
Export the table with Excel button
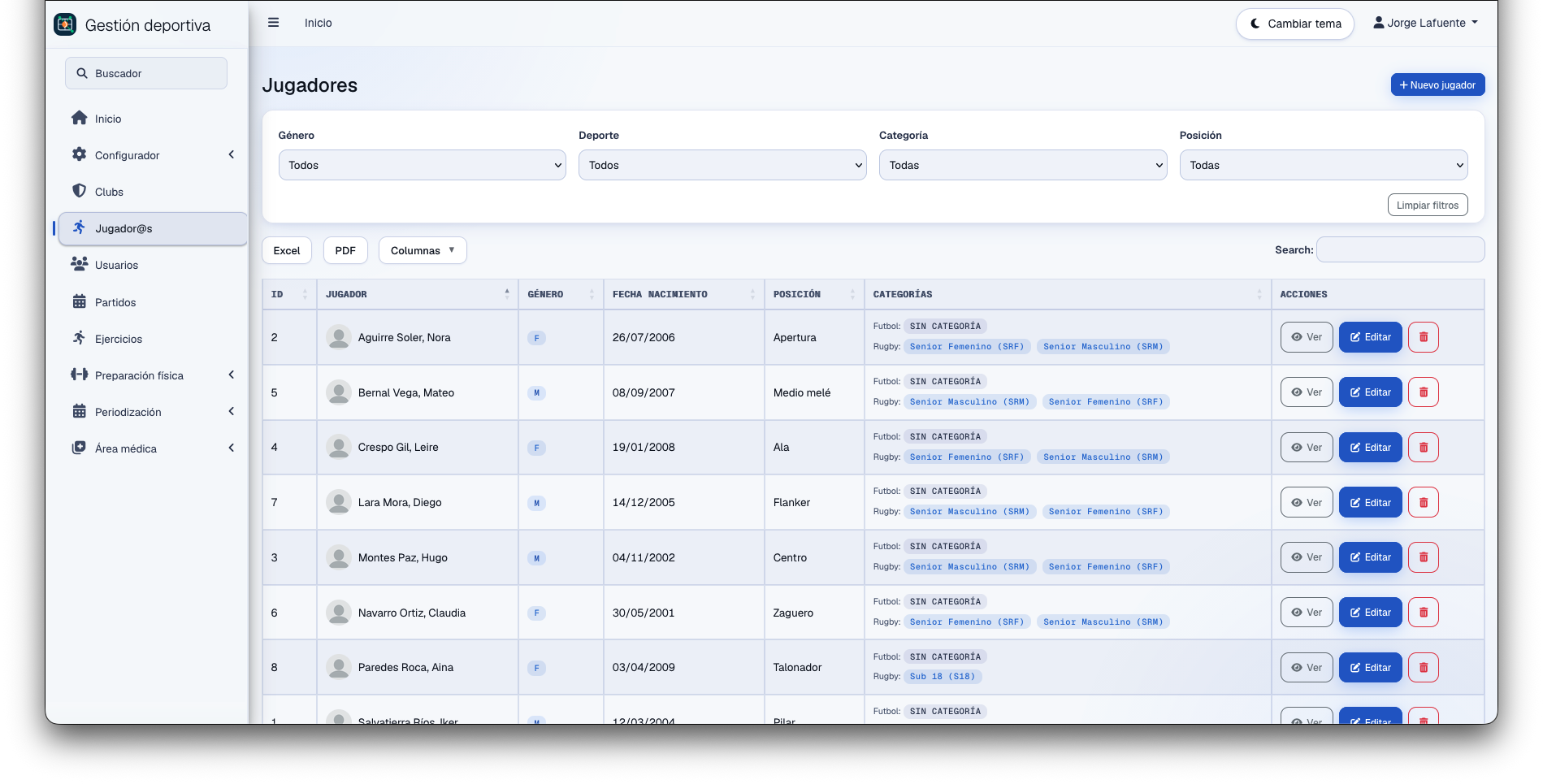point(287,250)
